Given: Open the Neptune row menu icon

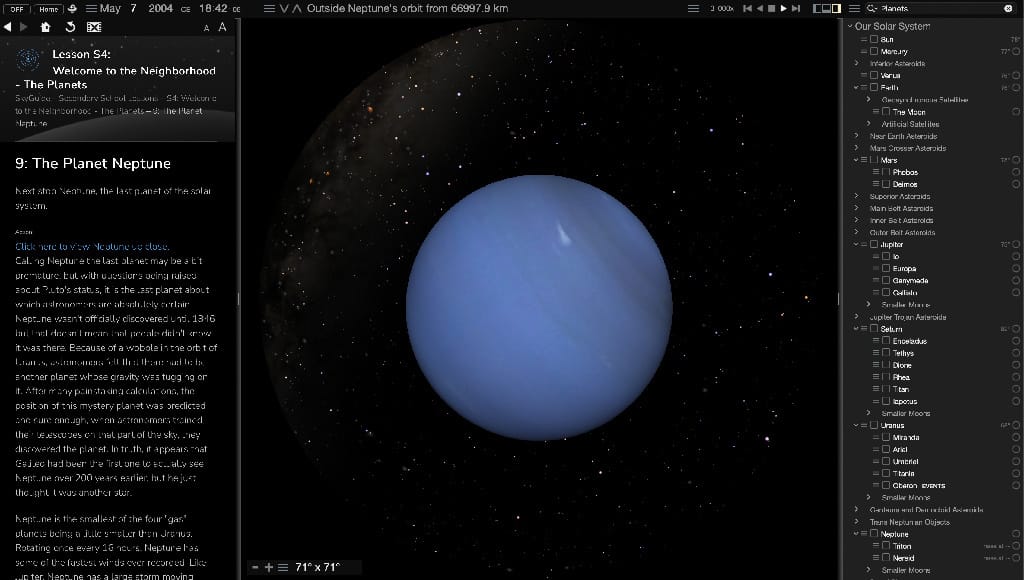Looking at the screenshot, I should click(864, 534).
